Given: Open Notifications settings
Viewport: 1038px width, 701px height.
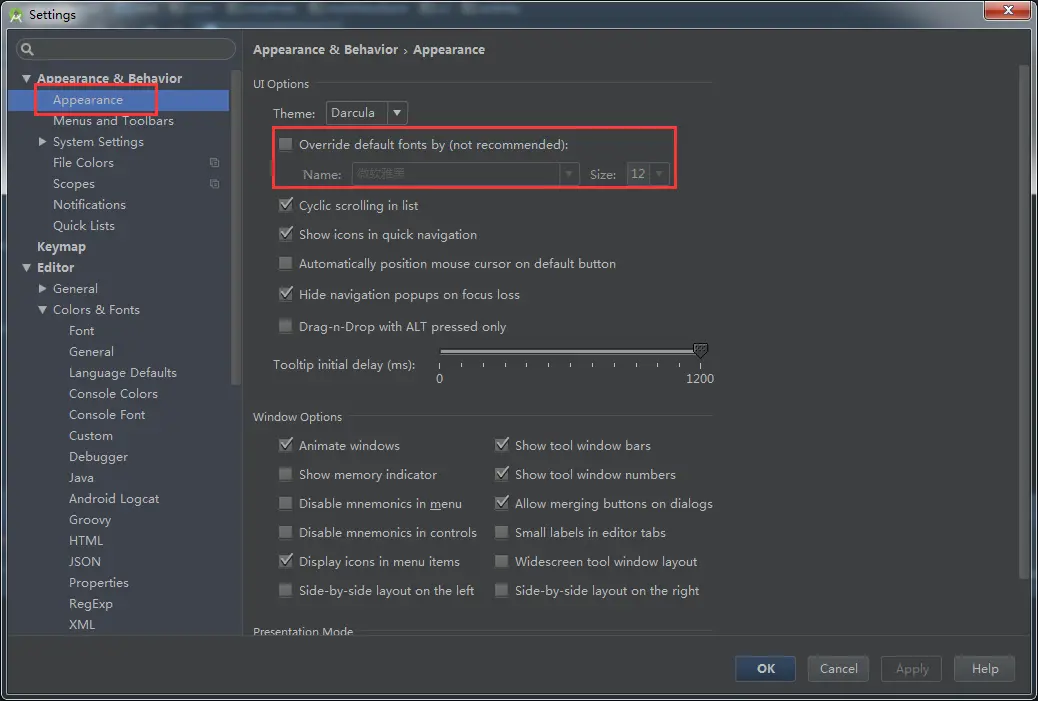Looking at the screenshot, I should click(x=89, y=205).
